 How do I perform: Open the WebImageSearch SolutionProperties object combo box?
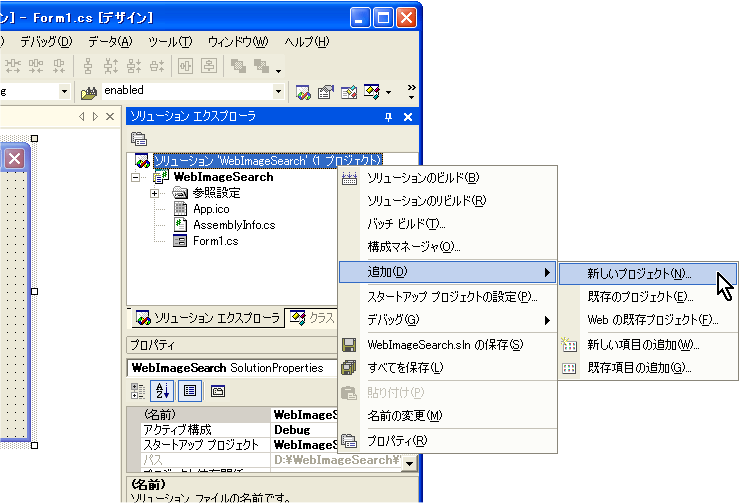232,368
